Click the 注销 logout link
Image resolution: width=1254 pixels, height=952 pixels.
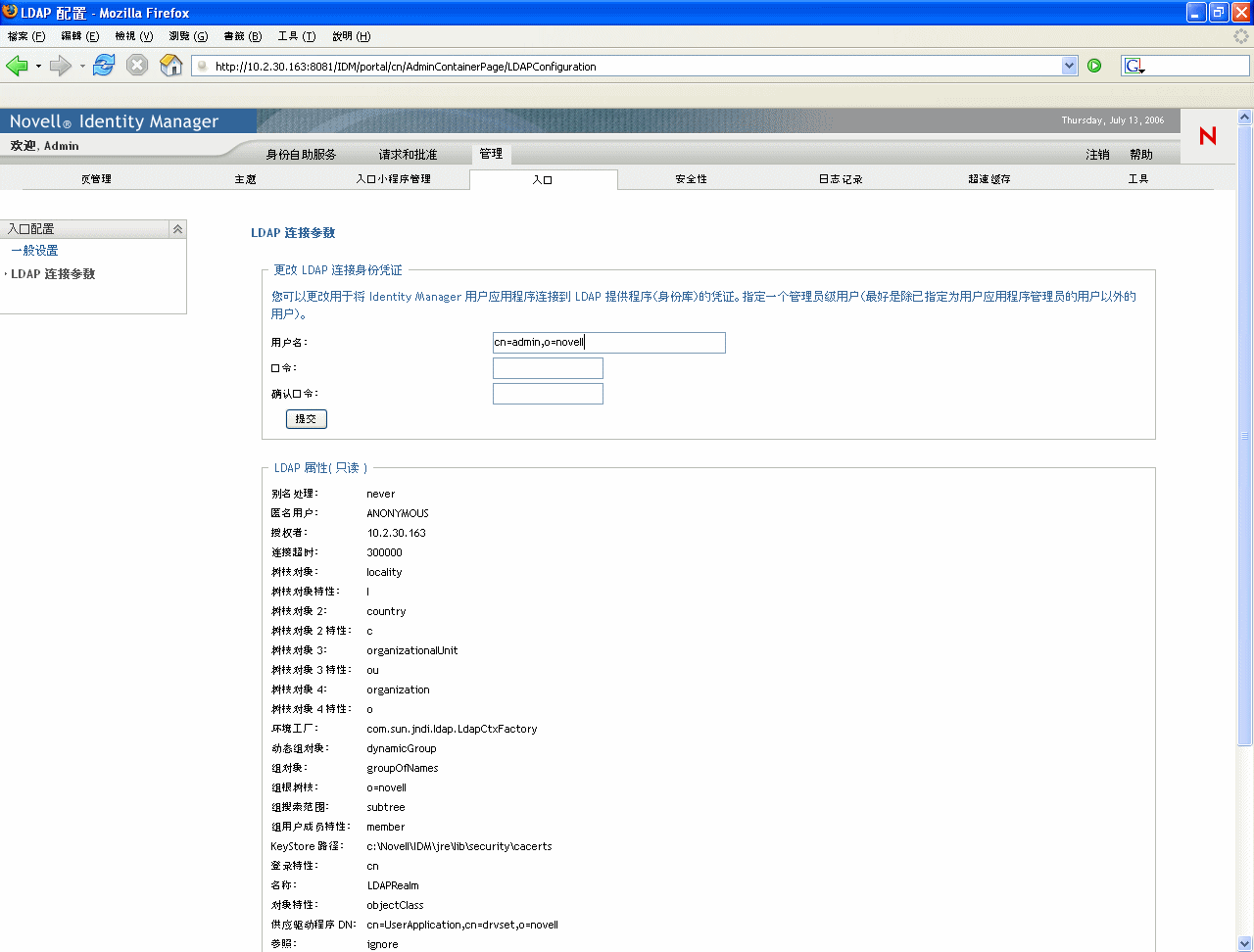pos(1097,155)
